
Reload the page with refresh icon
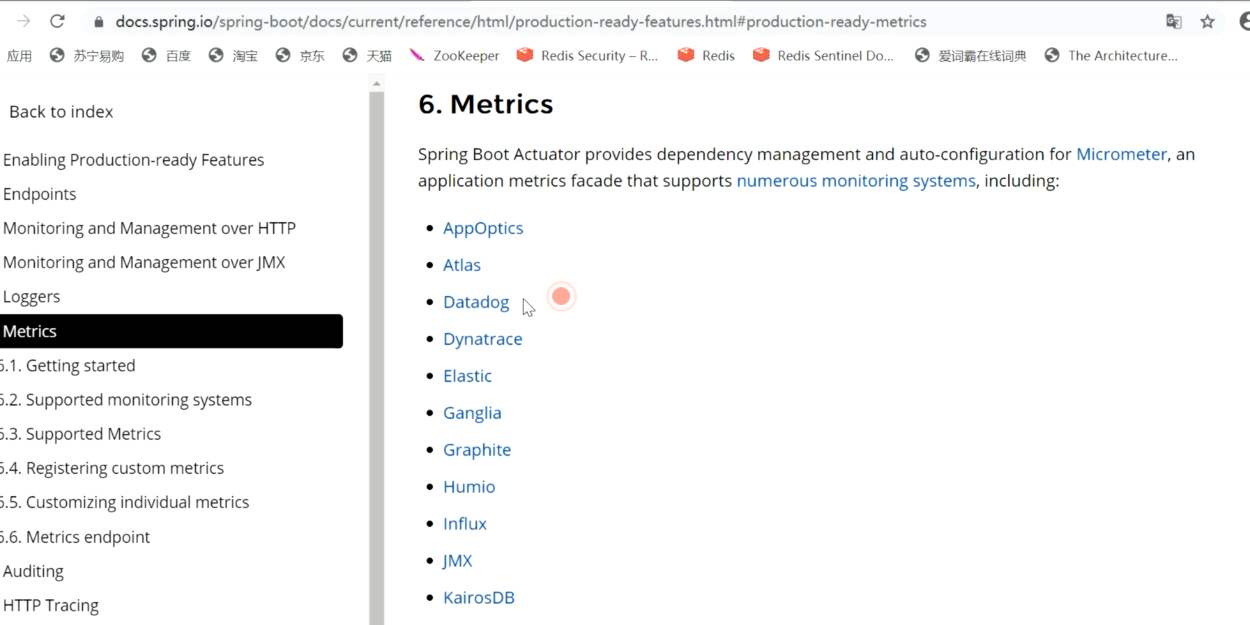(x=57, y=21)
